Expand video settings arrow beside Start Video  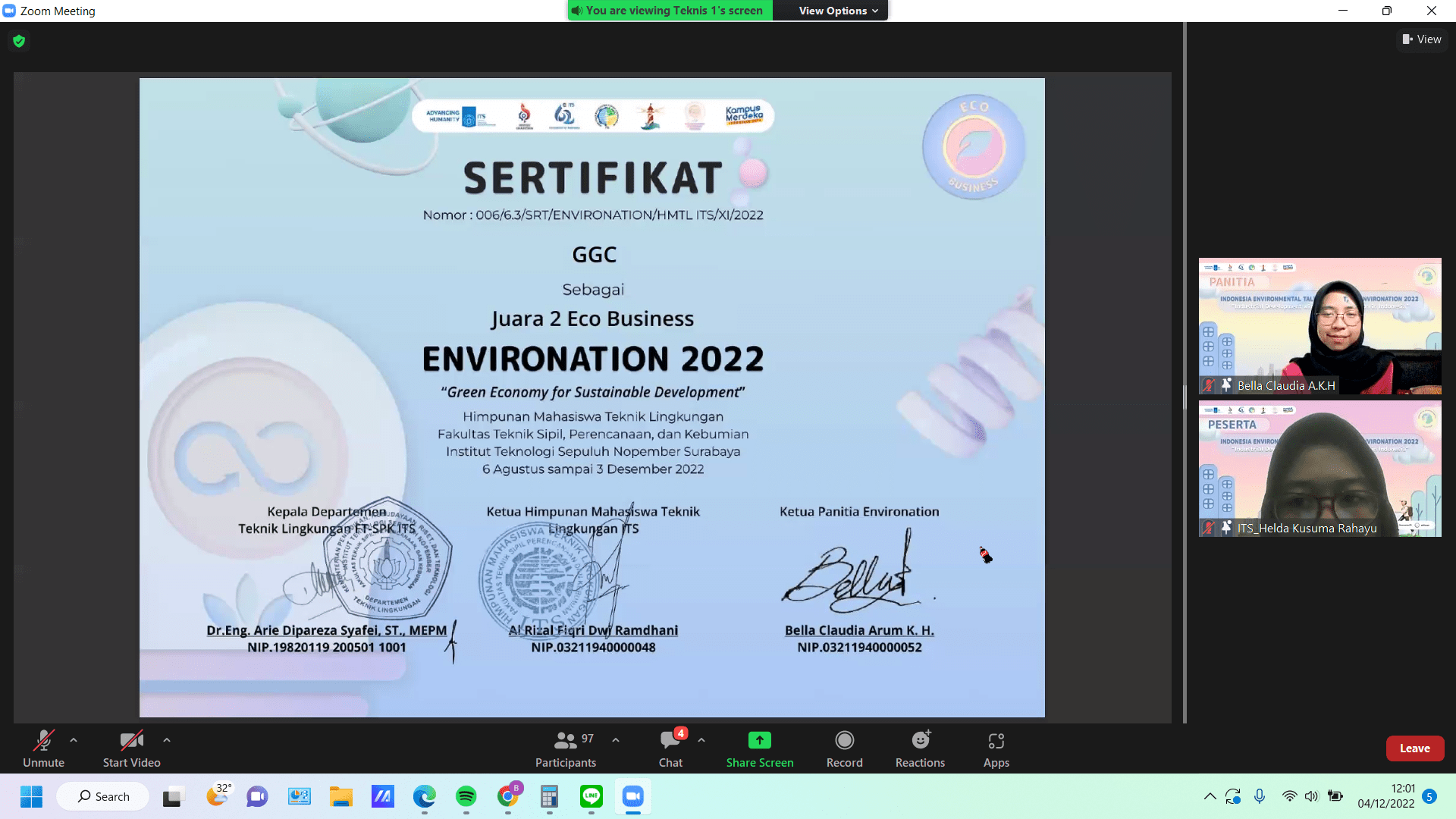tap(167, 740)
